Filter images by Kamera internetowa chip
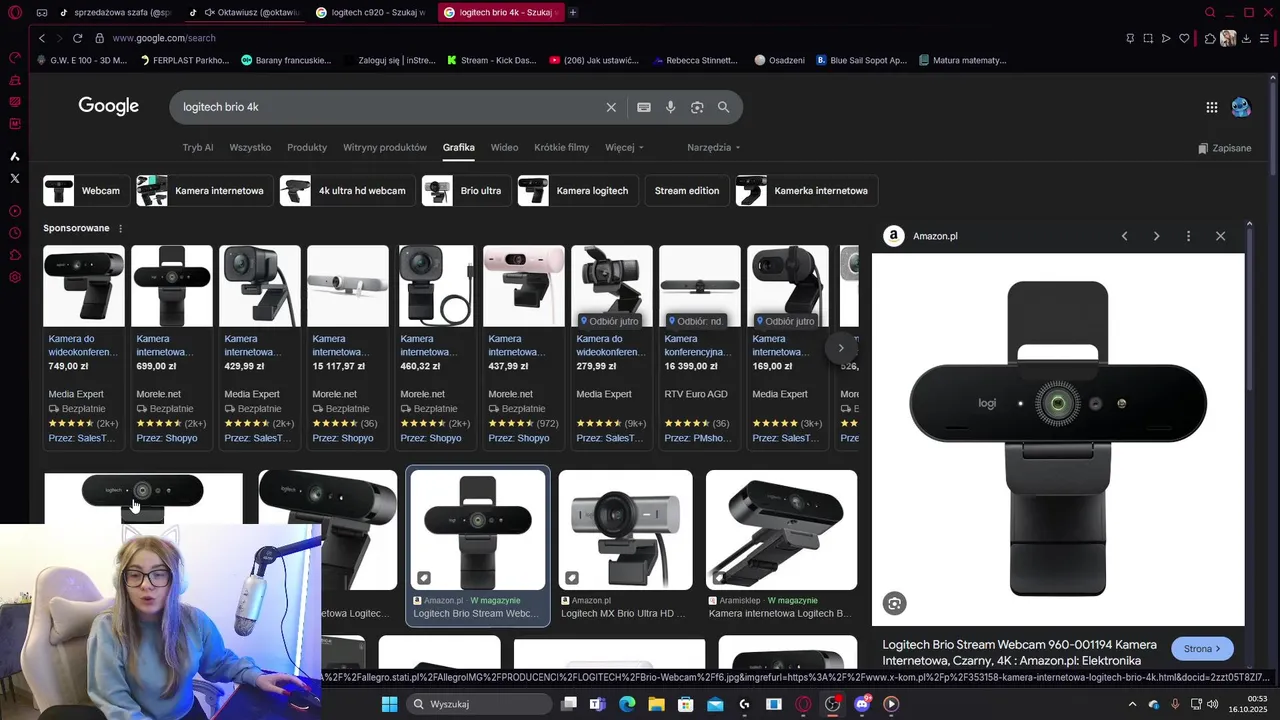The image size is (1280, 720). (x=204, y=191)
